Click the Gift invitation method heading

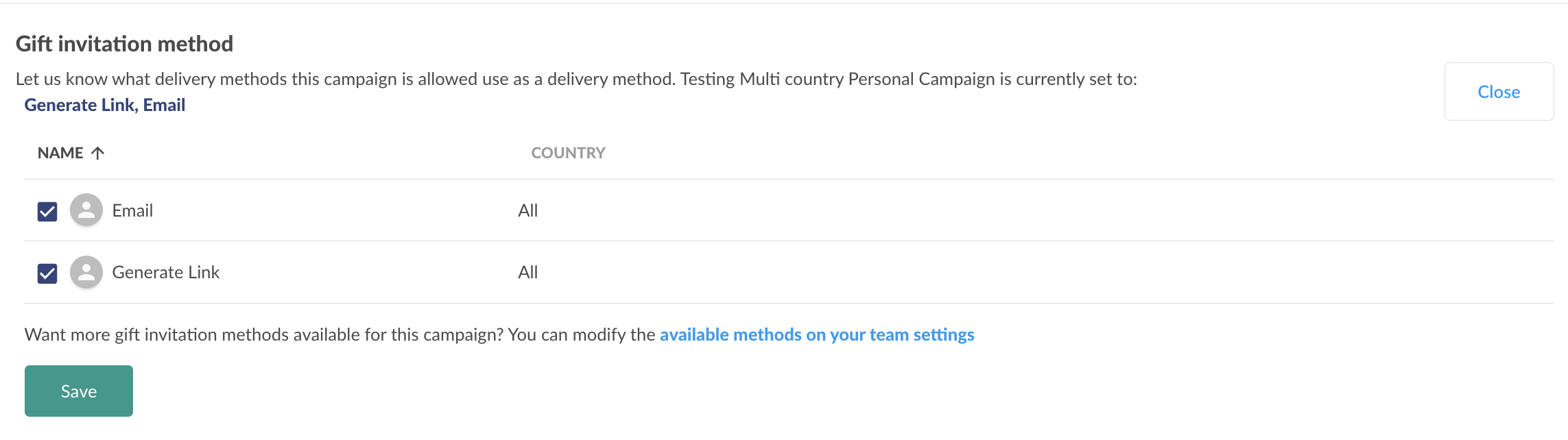click(124, 44)
